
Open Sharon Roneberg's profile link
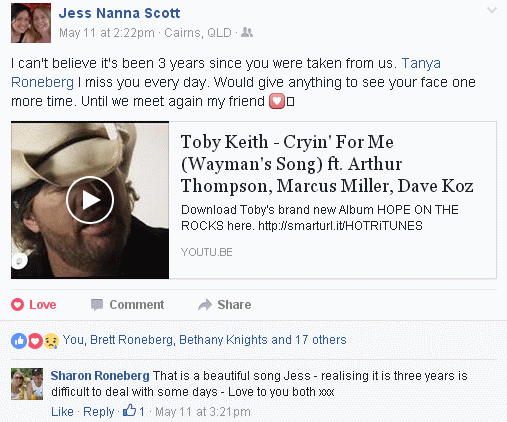[x=100, y=376]
